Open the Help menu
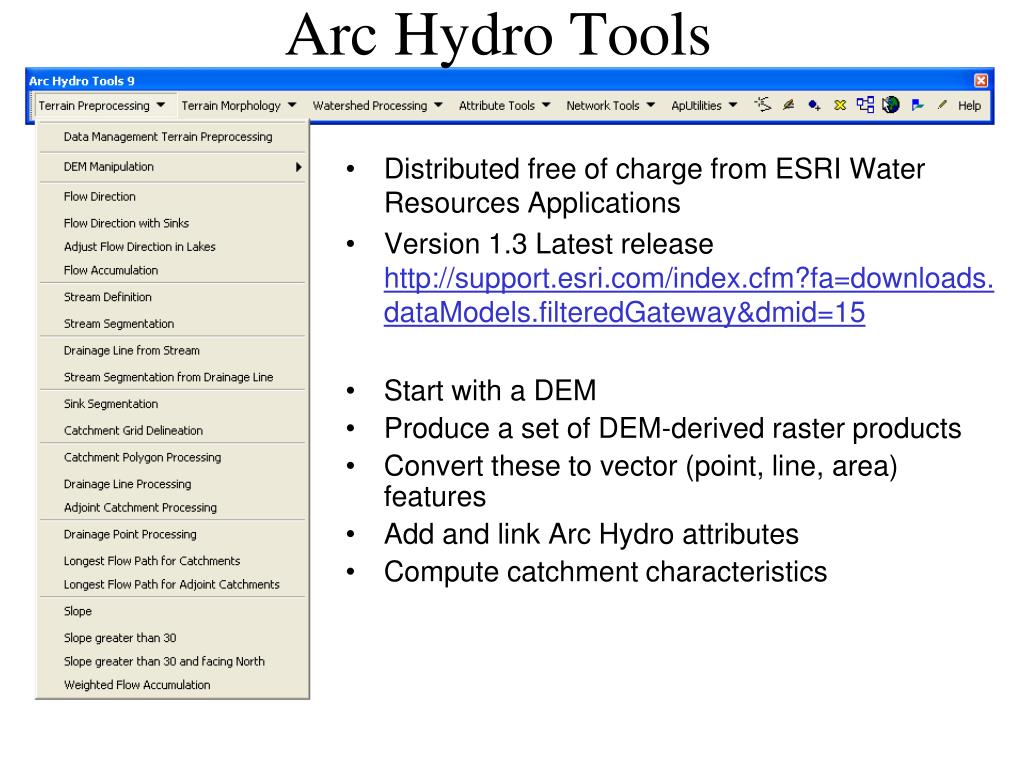Viewport: 1024px width, 768px height. point(969,105)
